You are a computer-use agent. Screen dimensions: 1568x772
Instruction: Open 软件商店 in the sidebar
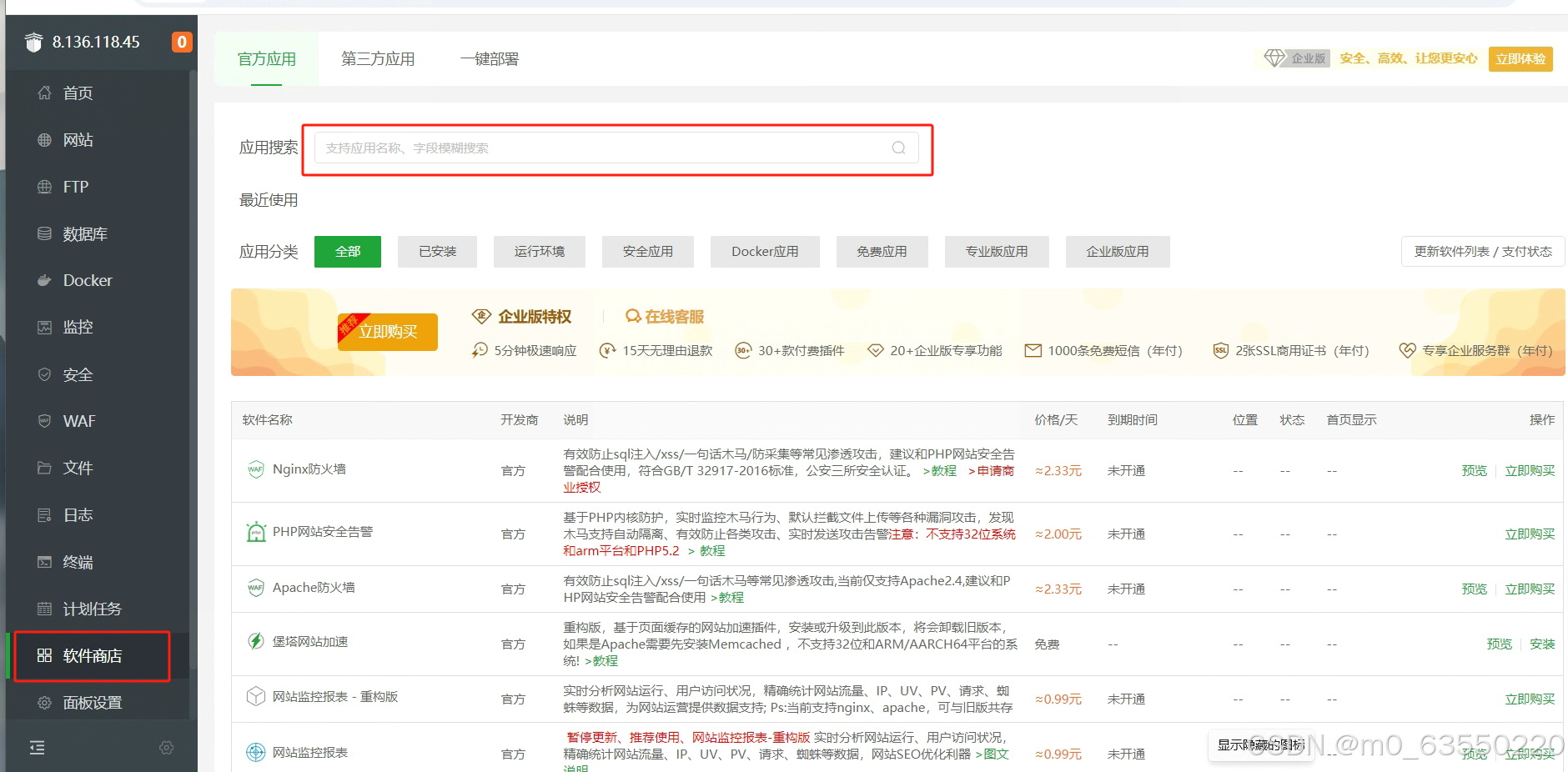coord(92,656)
